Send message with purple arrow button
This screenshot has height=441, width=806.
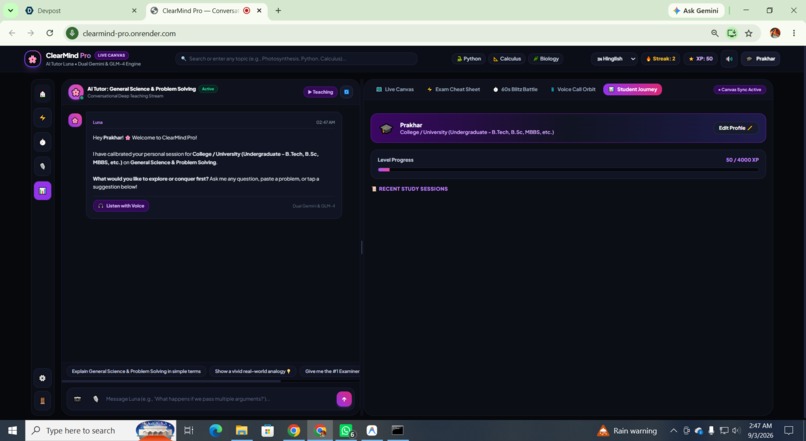344,399
